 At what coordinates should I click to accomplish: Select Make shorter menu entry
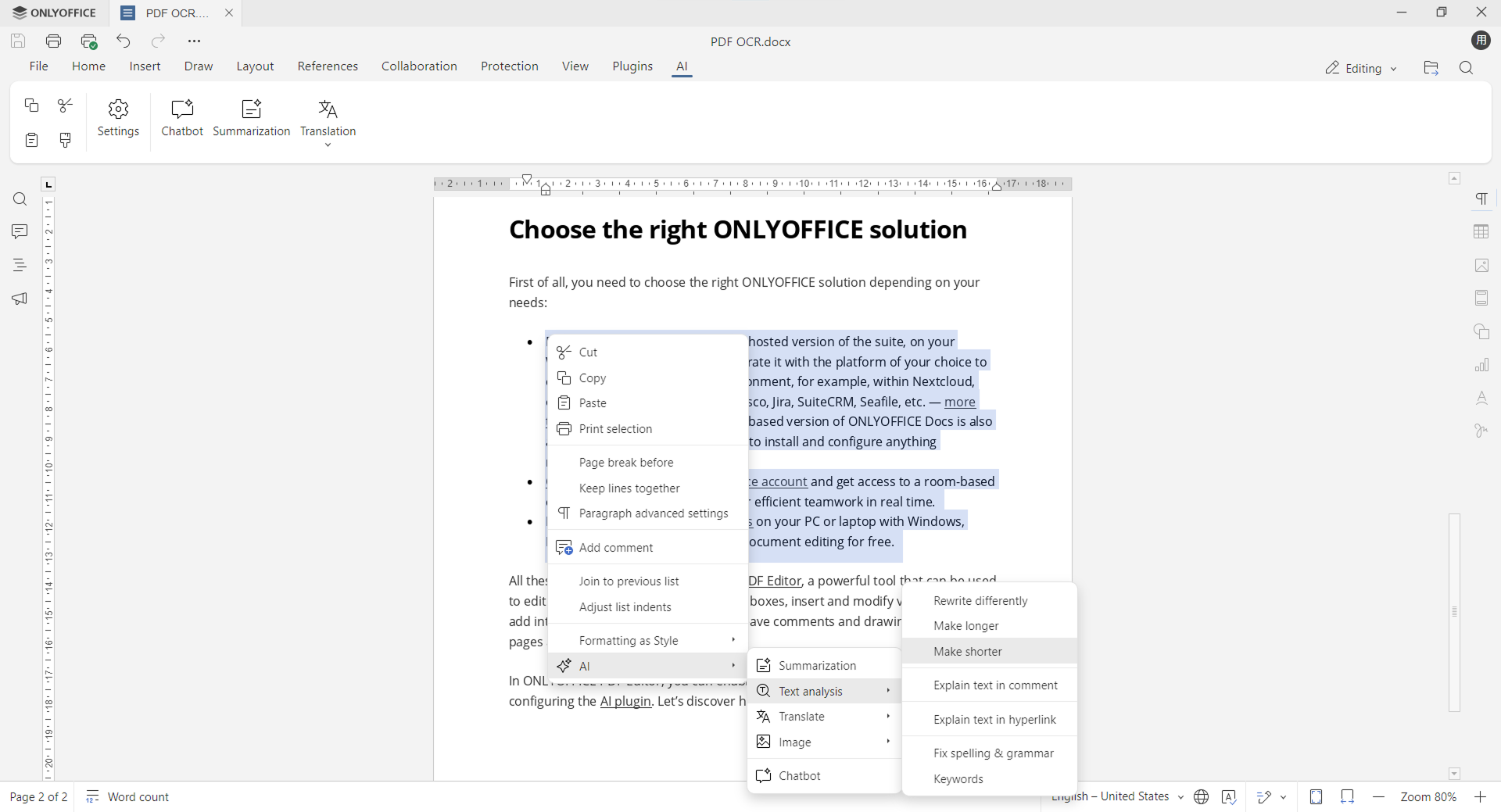click(x=990, y=651)
